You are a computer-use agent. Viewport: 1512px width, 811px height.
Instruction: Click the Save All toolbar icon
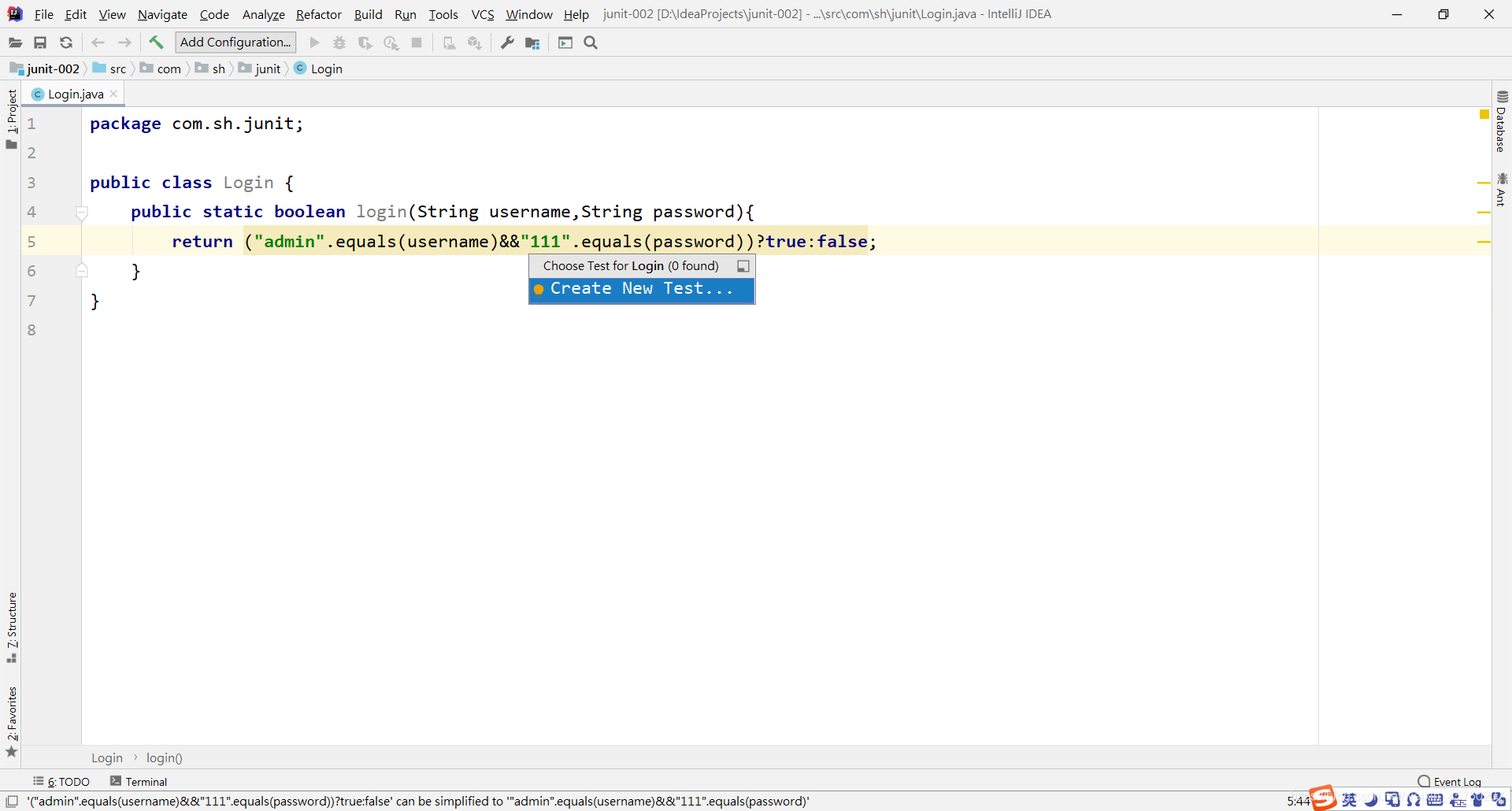click(x=40, y=43)
